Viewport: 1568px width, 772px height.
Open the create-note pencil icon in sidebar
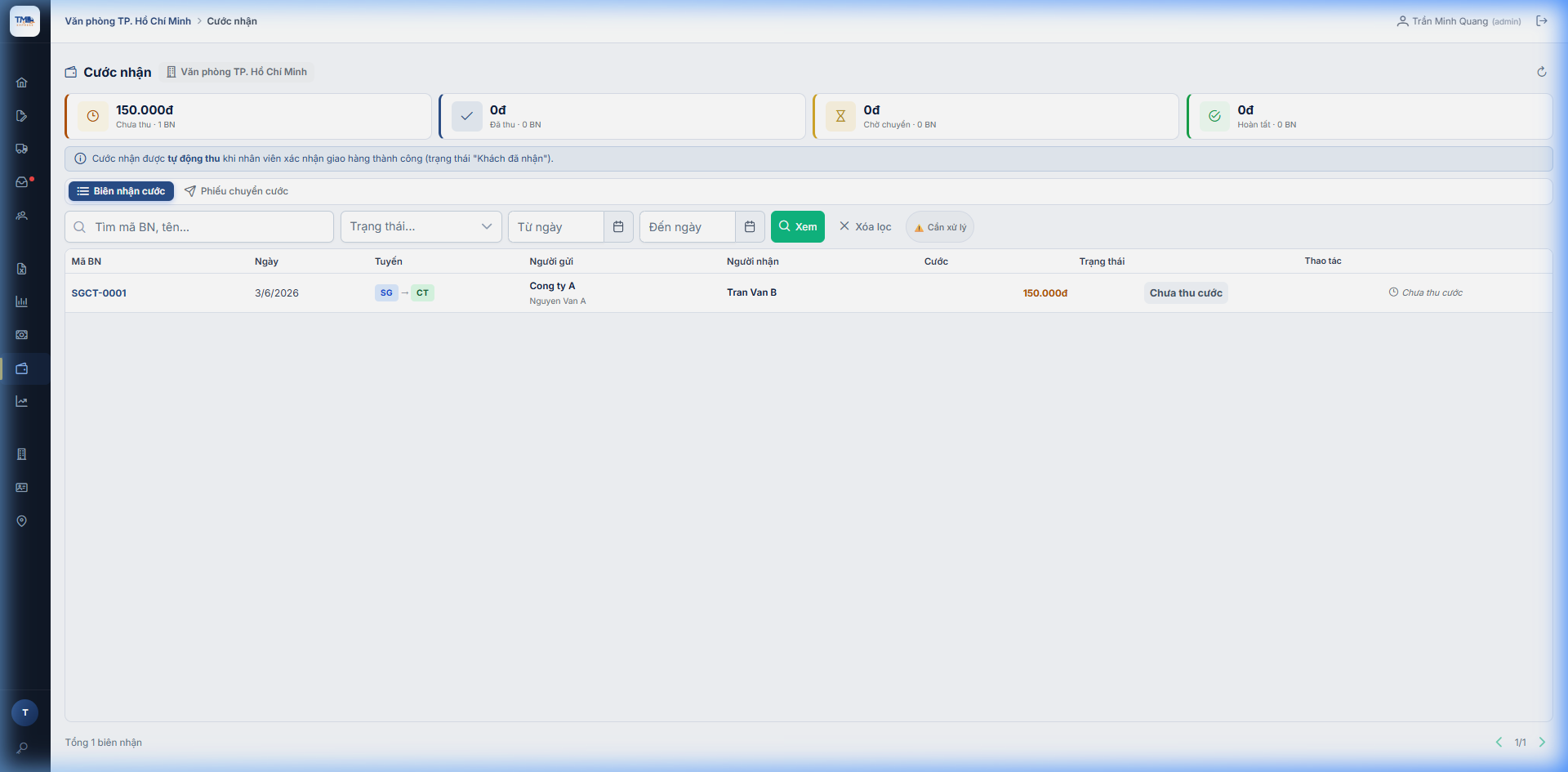click(22, 116)
